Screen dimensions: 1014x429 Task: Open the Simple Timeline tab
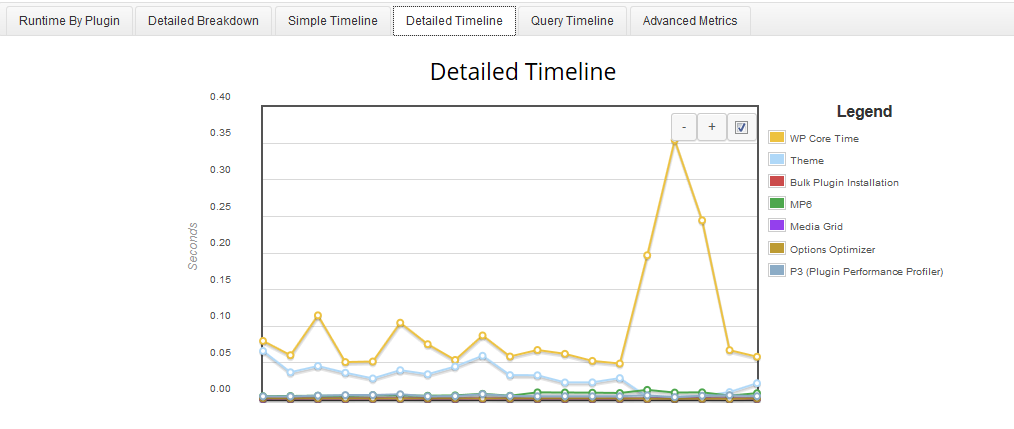(x=332, y=21)
